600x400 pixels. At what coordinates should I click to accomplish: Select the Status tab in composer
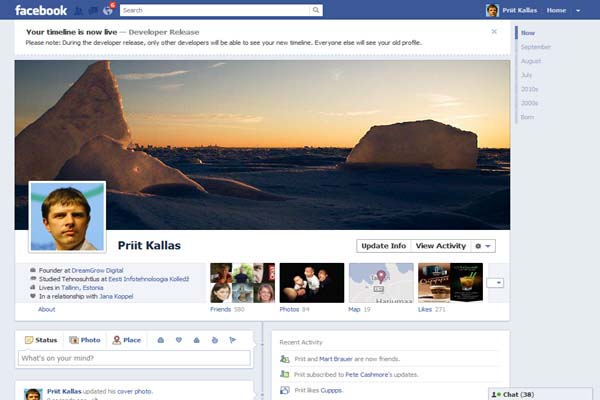click(41, 340)
